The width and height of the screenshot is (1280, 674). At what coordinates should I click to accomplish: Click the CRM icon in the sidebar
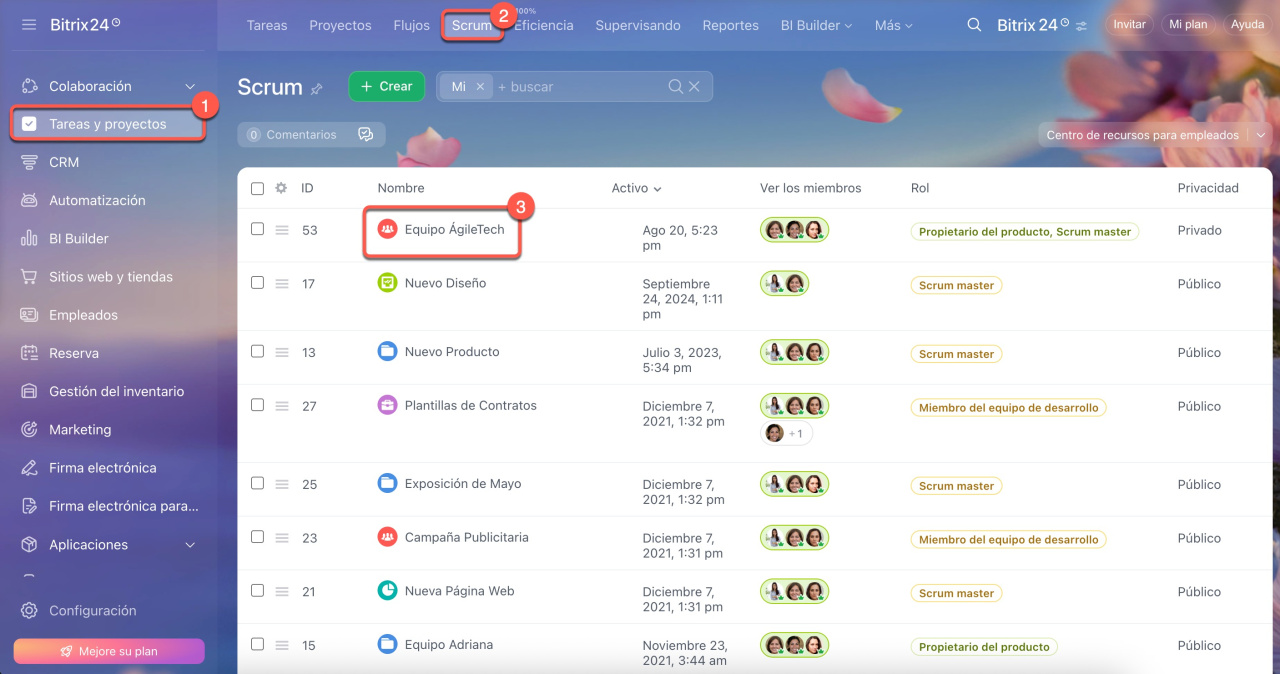coord(30,162)
